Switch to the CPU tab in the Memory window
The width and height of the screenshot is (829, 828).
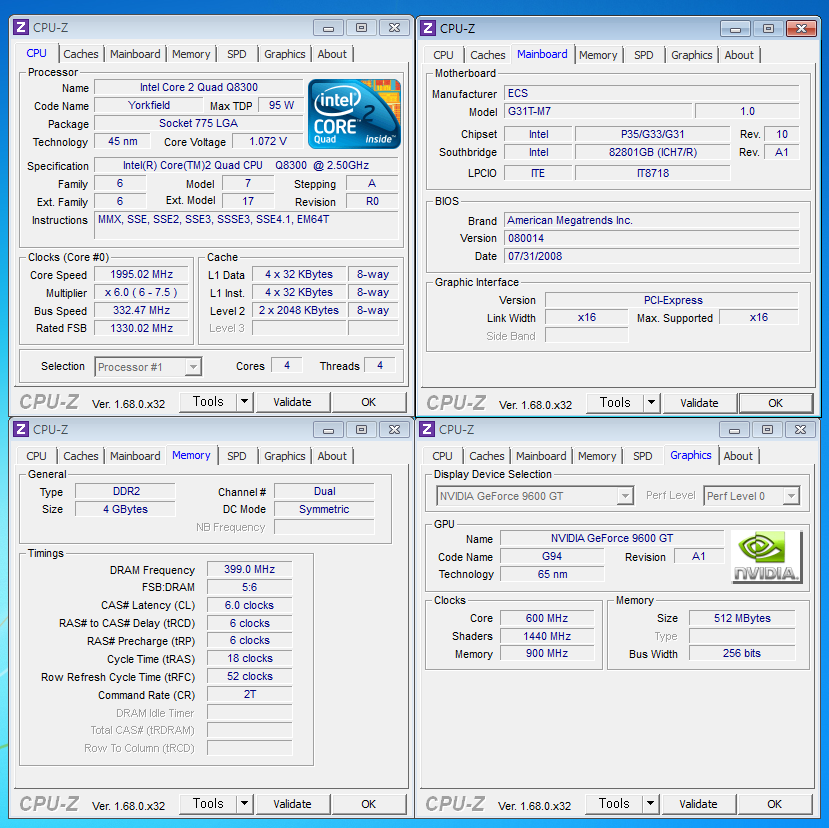[36, 456]
